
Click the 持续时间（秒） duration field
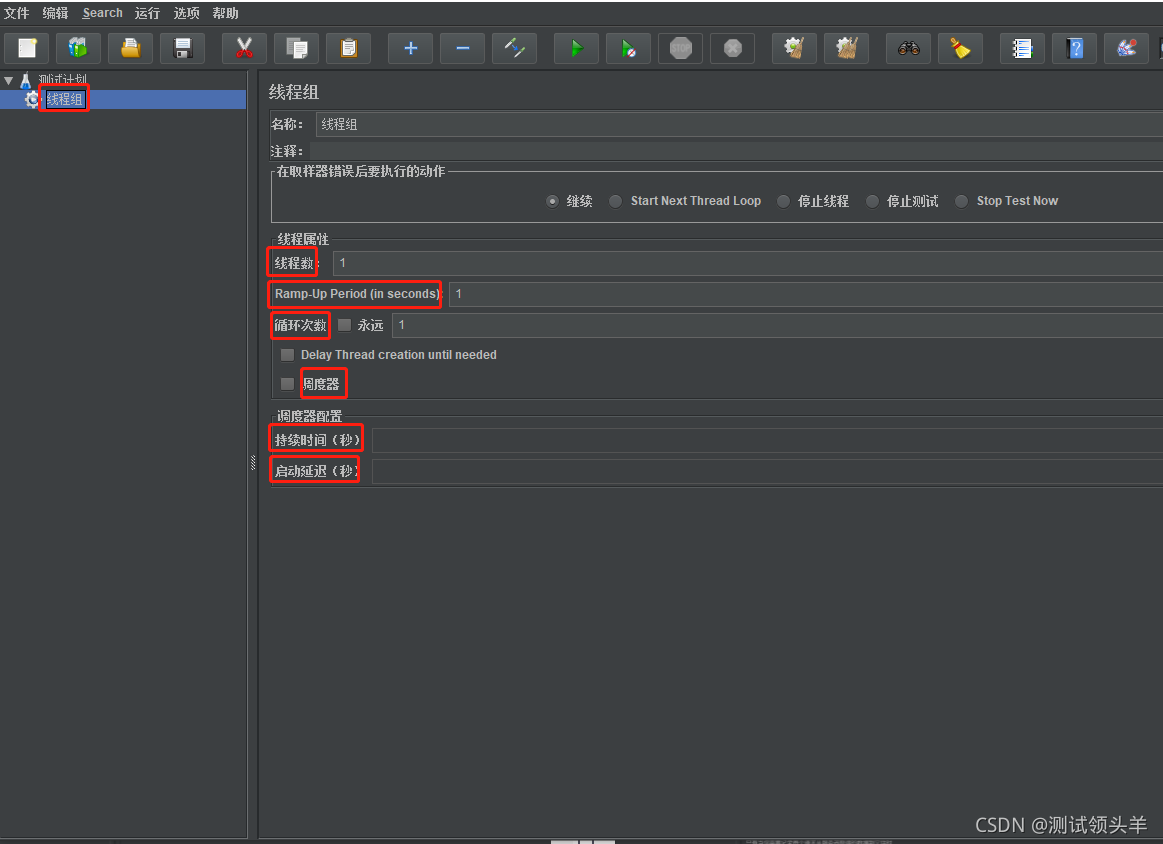coord(767,440)
